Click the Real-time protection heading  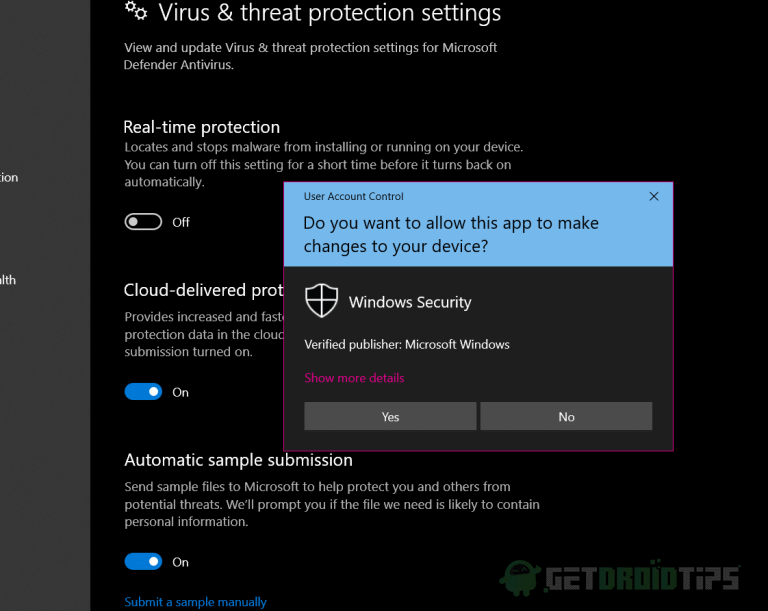point(201,127)
